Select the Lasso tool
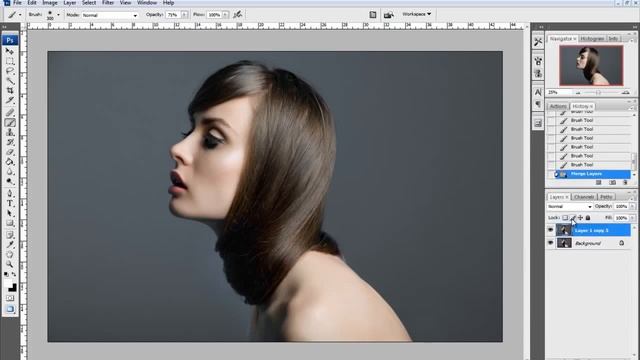Screen dimensions: 640x360 (10, 71)
